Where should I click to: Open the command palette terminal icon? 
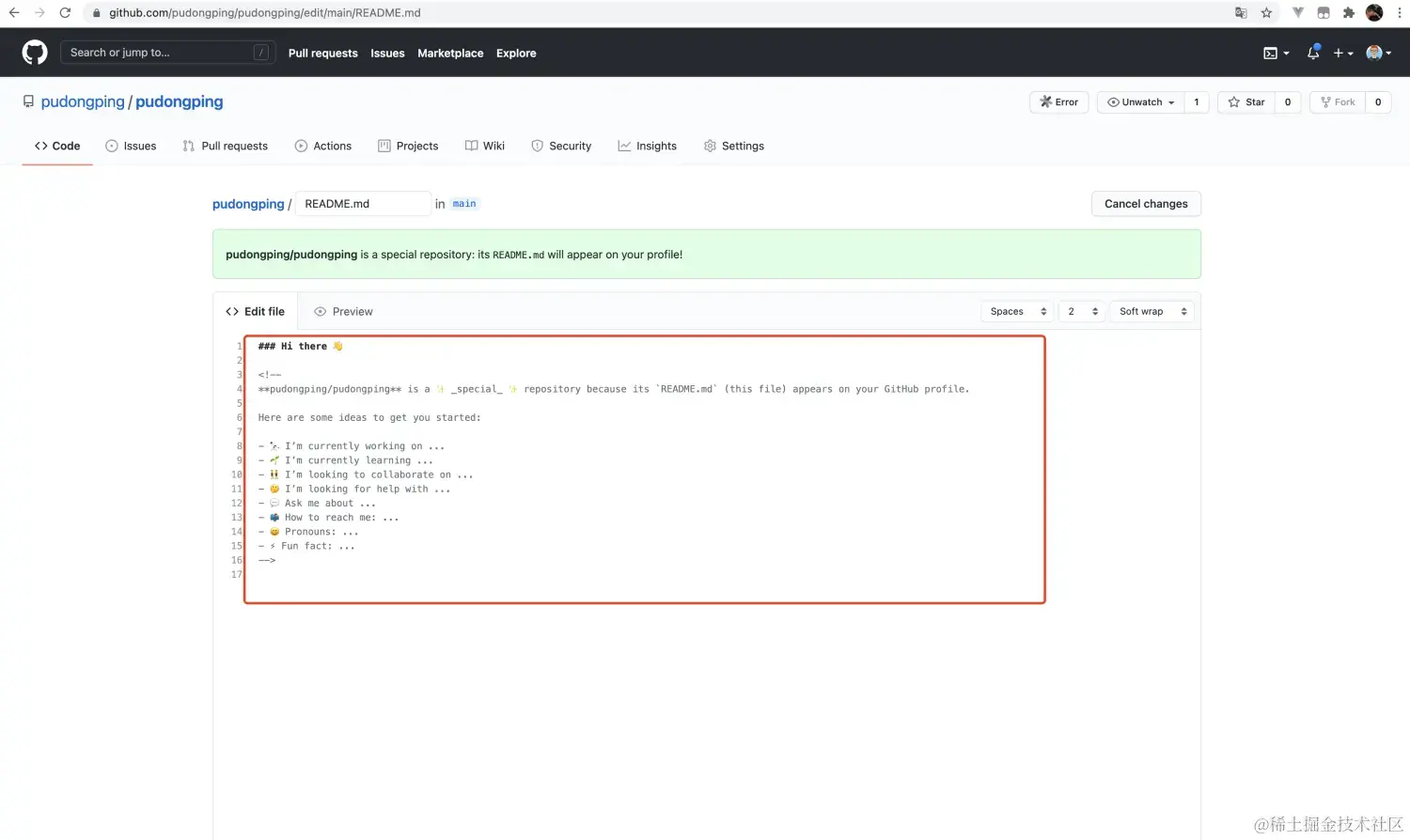coord(1271,53)
